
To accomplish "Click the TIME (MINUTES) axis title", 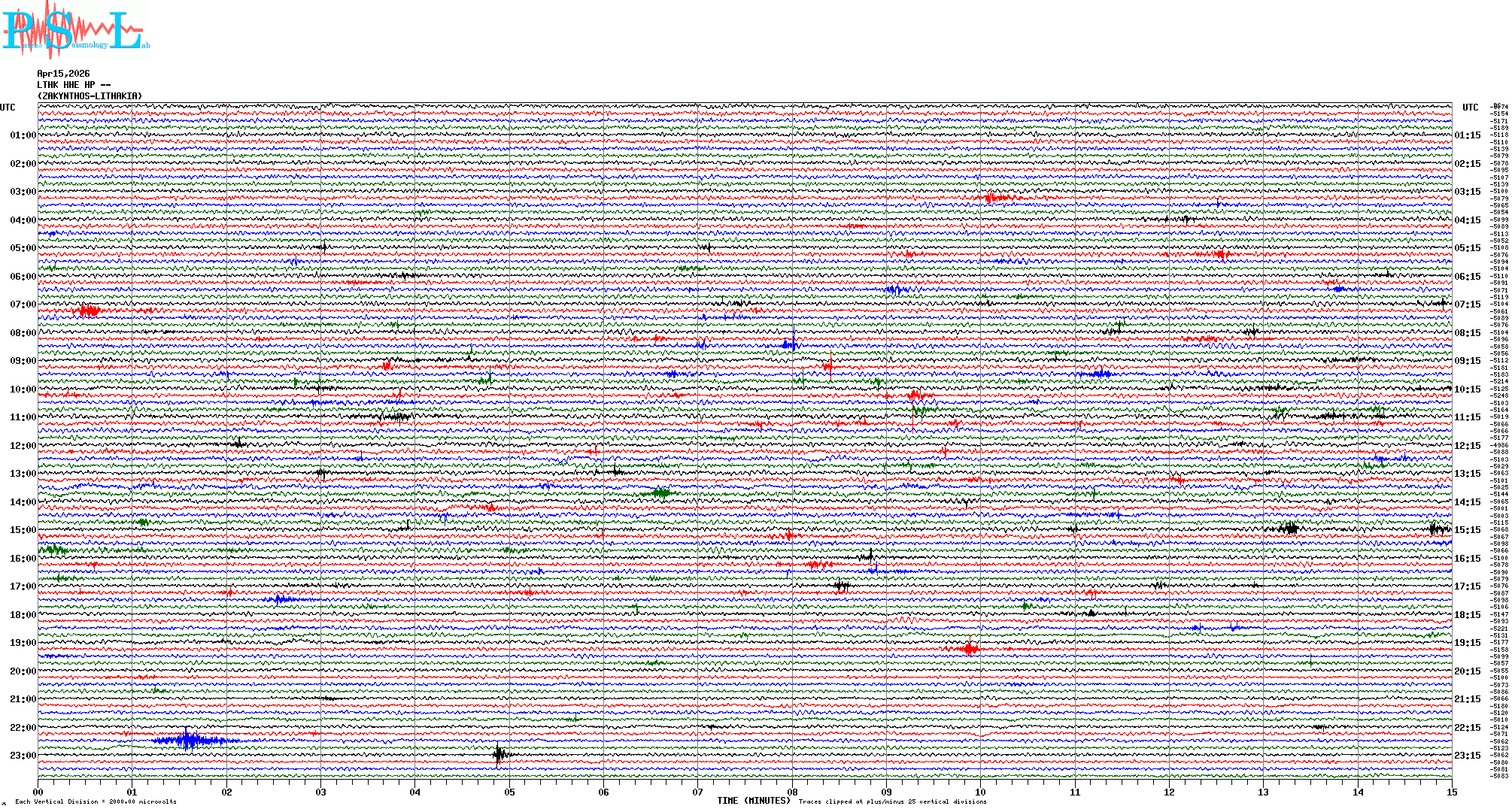I will pyautogui.click(x=753, y=801).
